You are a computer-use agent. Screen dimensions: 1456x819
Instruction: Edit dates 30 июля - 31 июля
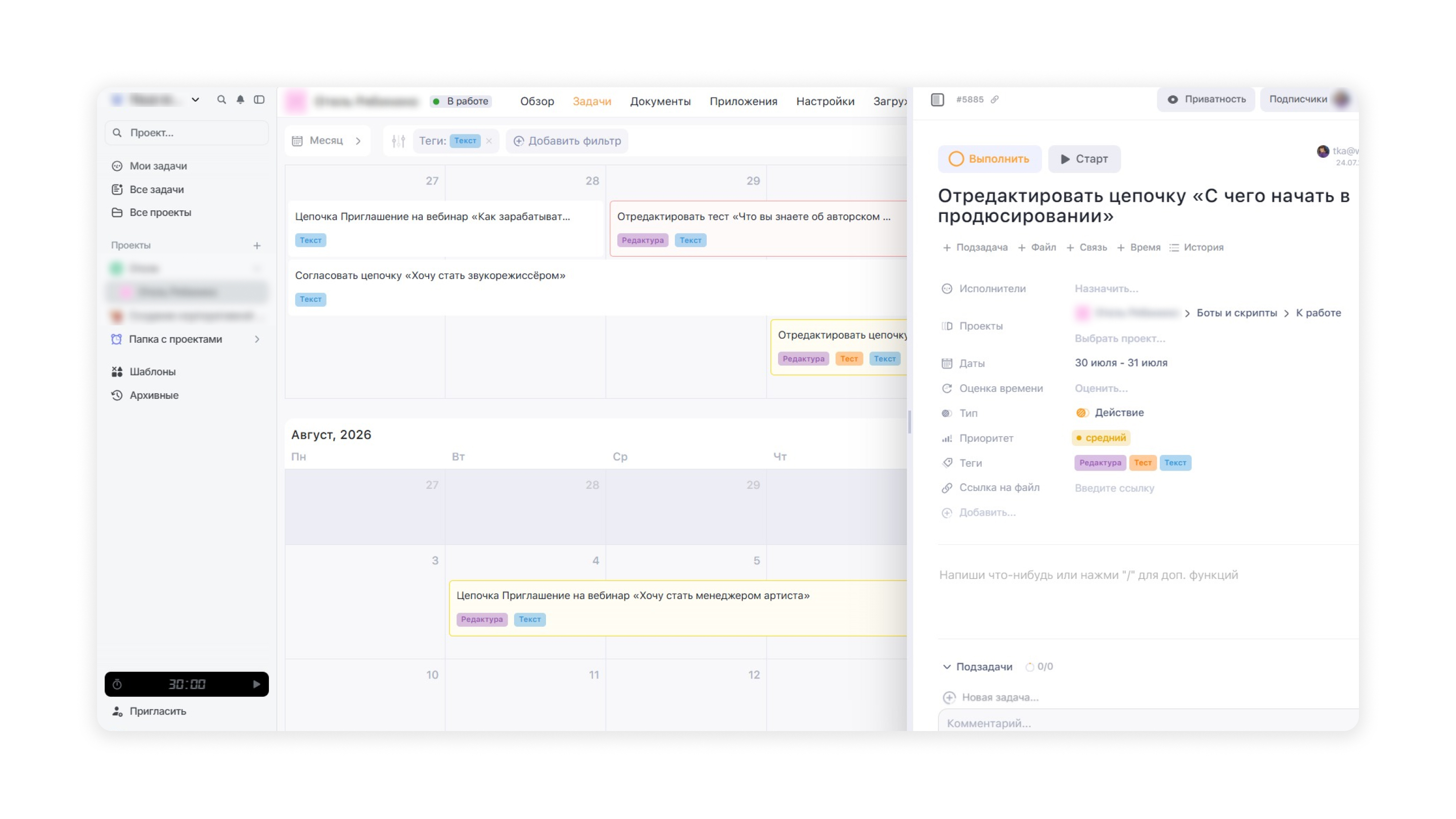click(x=1121, y=363)
